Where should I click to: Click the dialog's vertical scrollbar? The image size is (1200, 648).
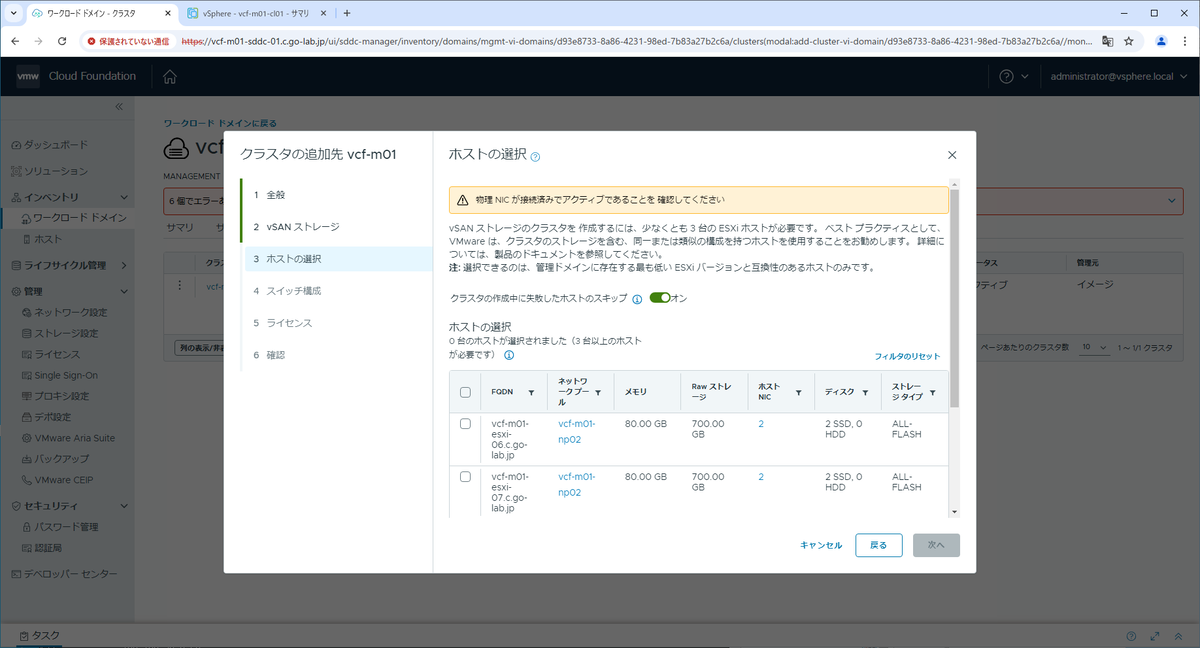(954, 300)
